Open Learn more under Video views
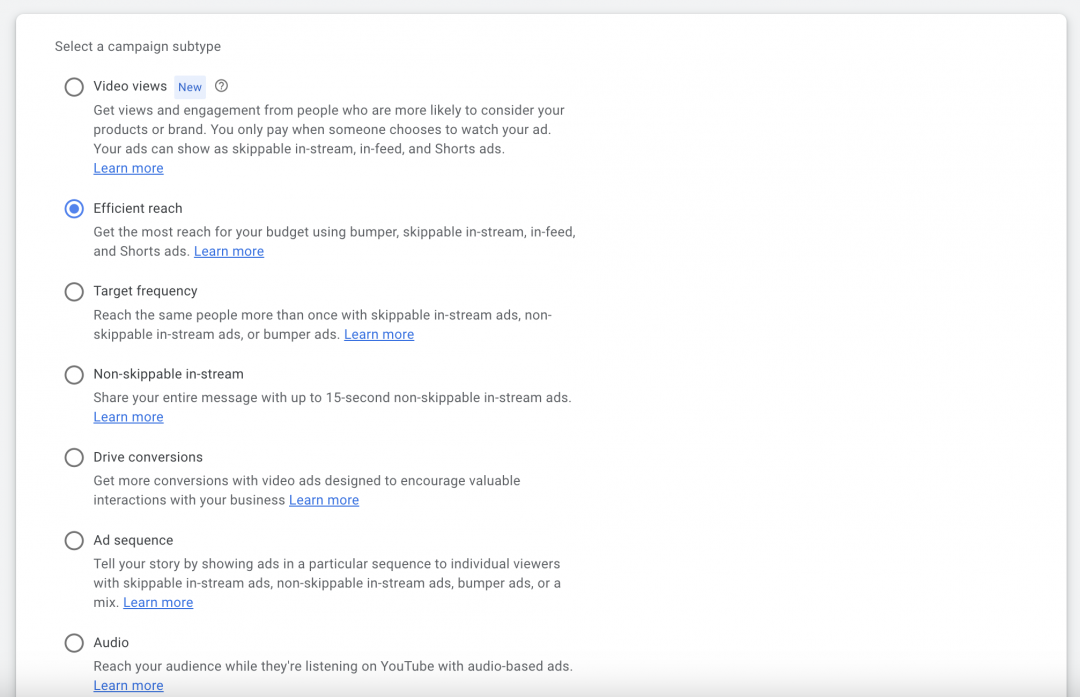Viewport: 1080px width, 697px height. [x=128, y=168]
